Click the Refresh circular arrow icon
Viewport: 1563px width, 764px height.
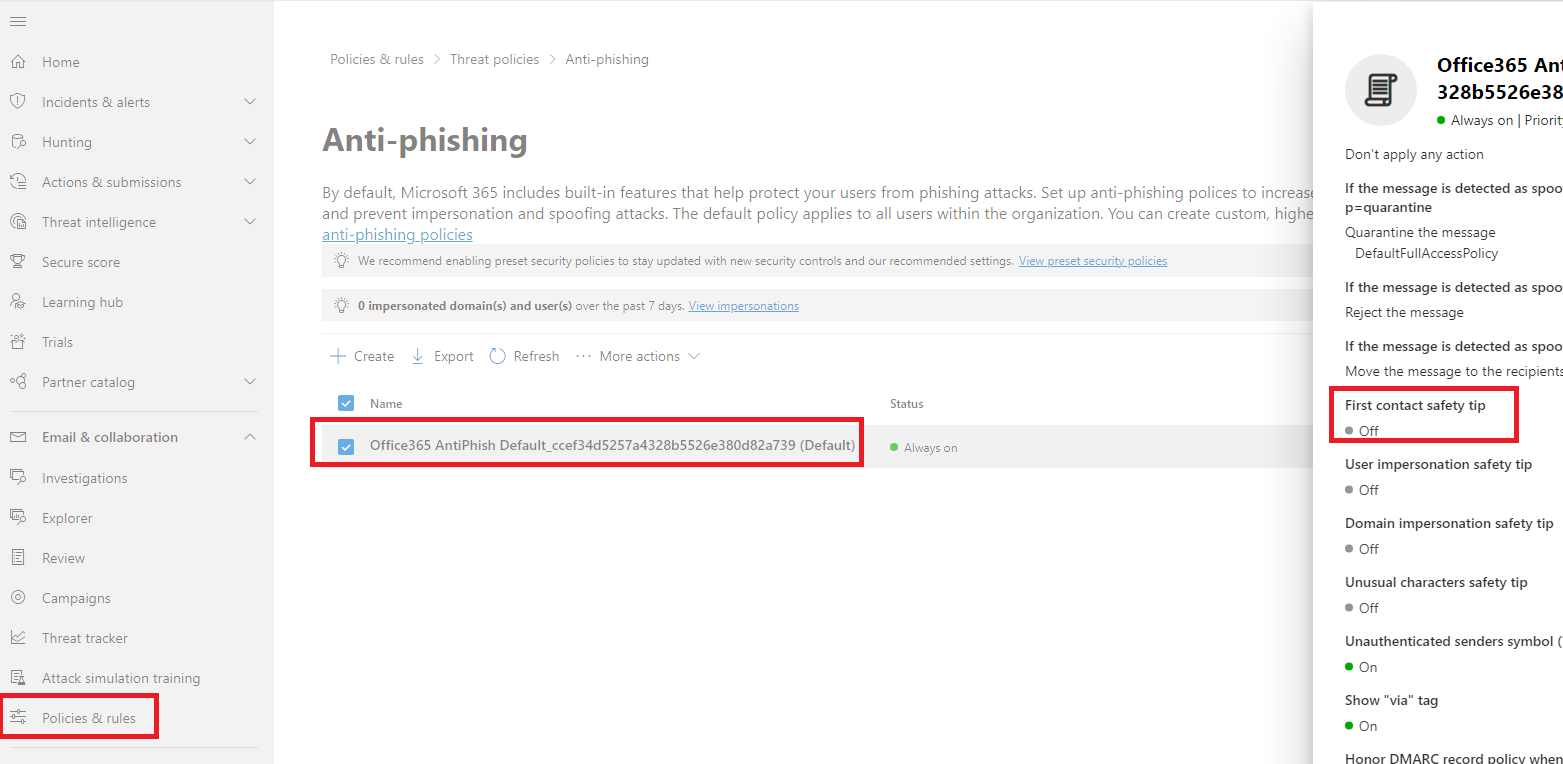pos(497,356)
